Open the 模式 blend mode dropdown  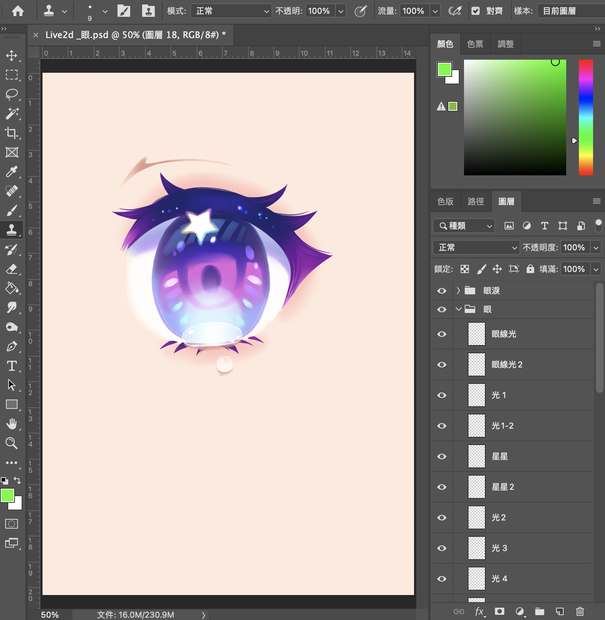click(231, 11)
